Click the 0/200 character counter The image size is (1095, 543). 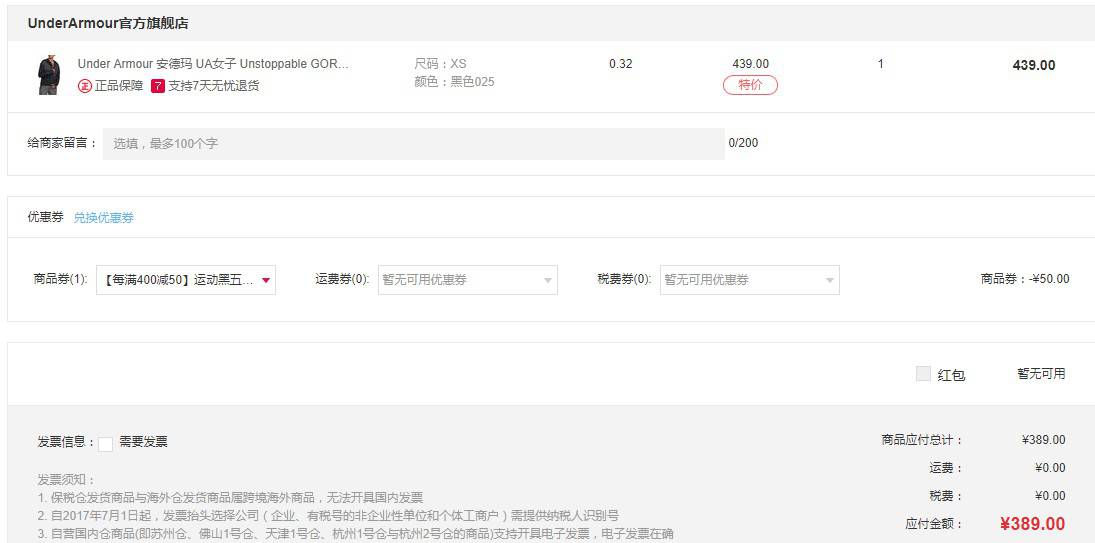(x=743, y=143)
